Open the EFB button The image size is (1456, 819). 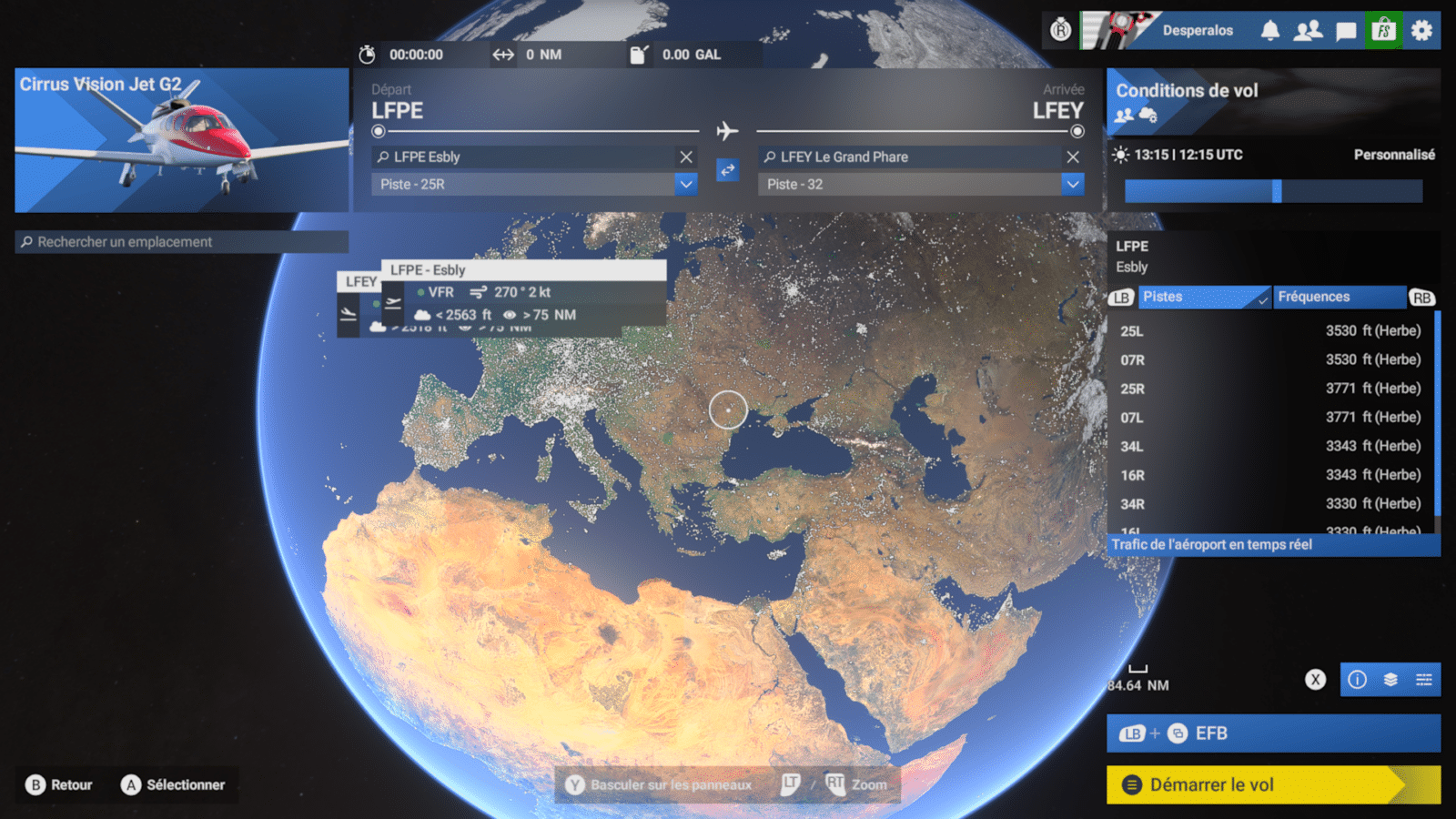[x=1273, y=733]
